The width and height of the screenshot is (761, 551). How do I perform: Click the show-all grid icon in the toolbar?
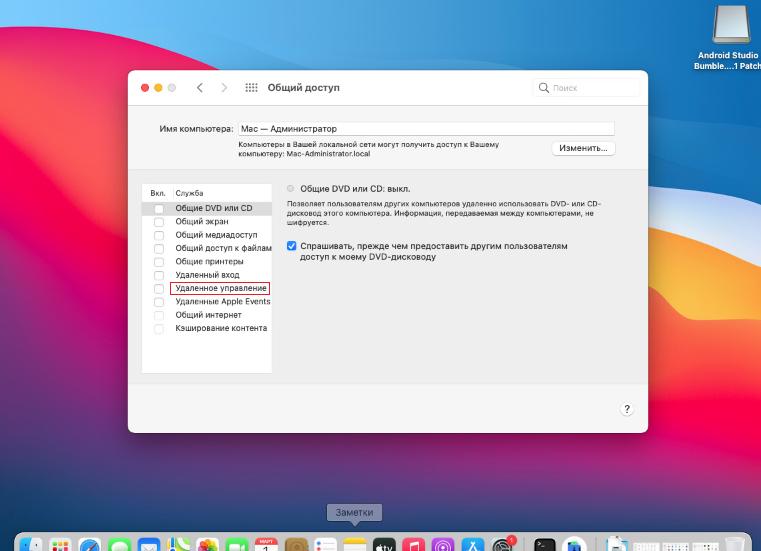click(251, 88)
